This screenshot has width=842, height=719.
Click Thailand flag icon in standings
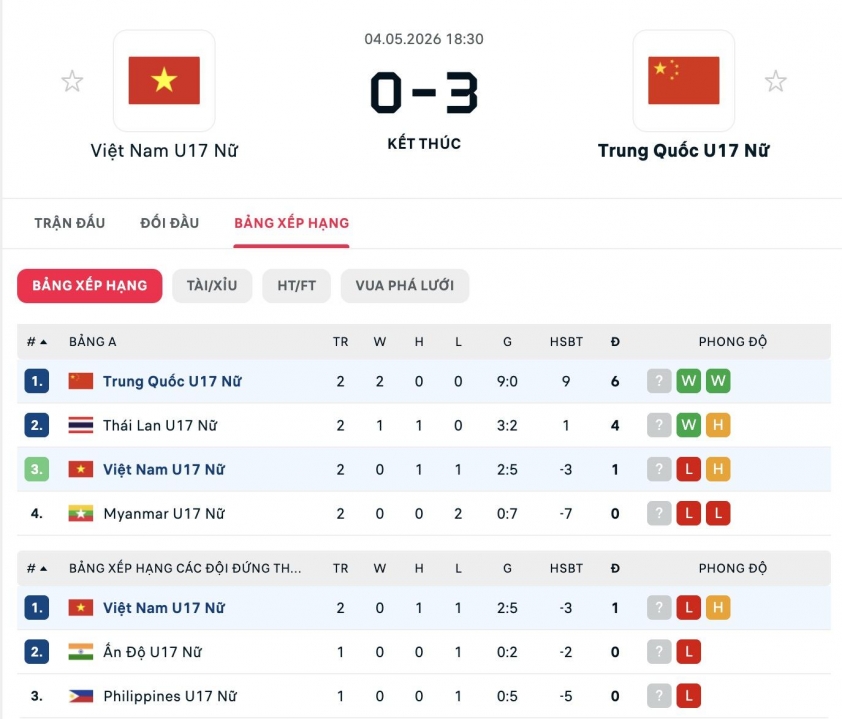[81, 425]
